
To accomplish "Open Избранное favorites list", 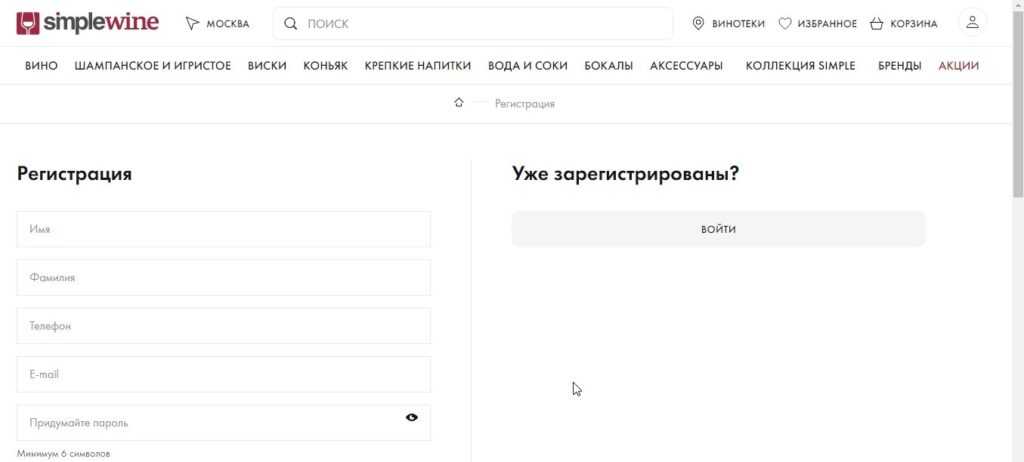I will tap(817, 23).
